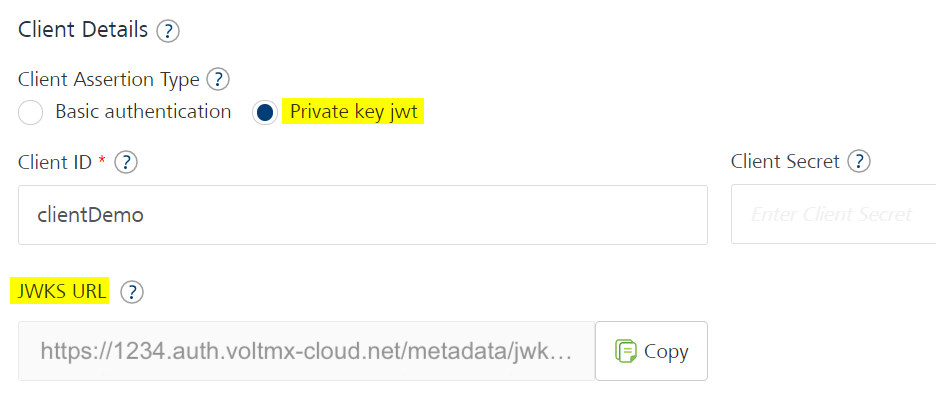Screen dimensions: 936x404
Task: Focus the Client ID field containing clientDemo
Action: pos(362,215)
